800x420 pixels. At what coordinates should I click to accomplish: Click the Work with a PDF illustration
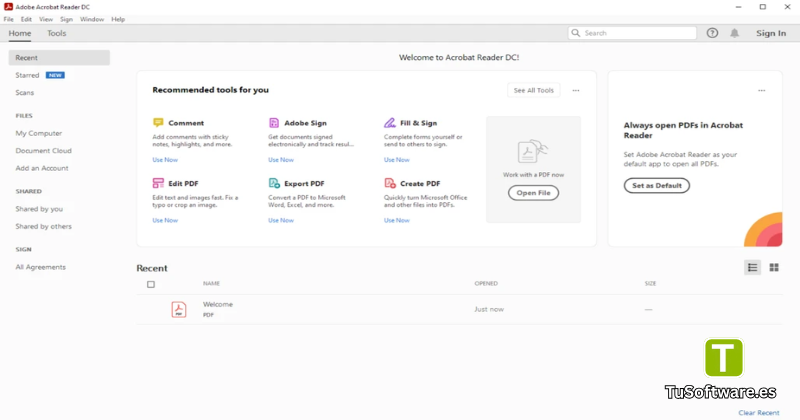pyautogui.click(x=533, y=152)
